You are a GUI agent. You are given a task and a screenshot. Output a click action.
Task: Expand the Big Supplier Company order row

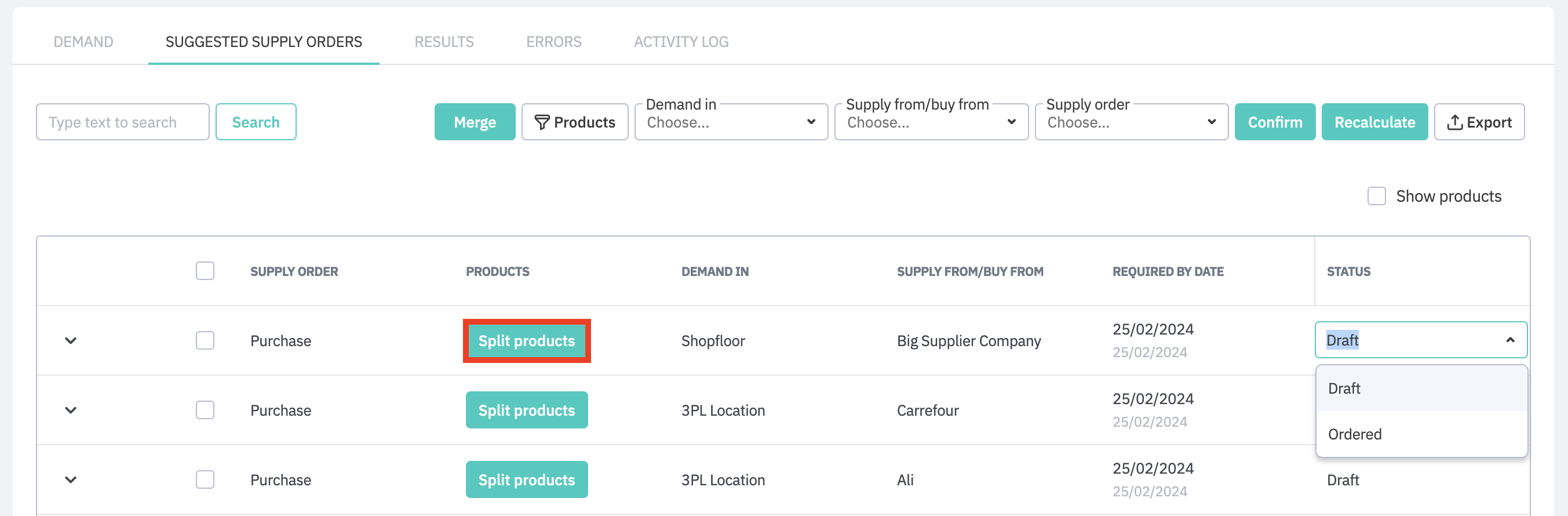click(x=71, y=340)
